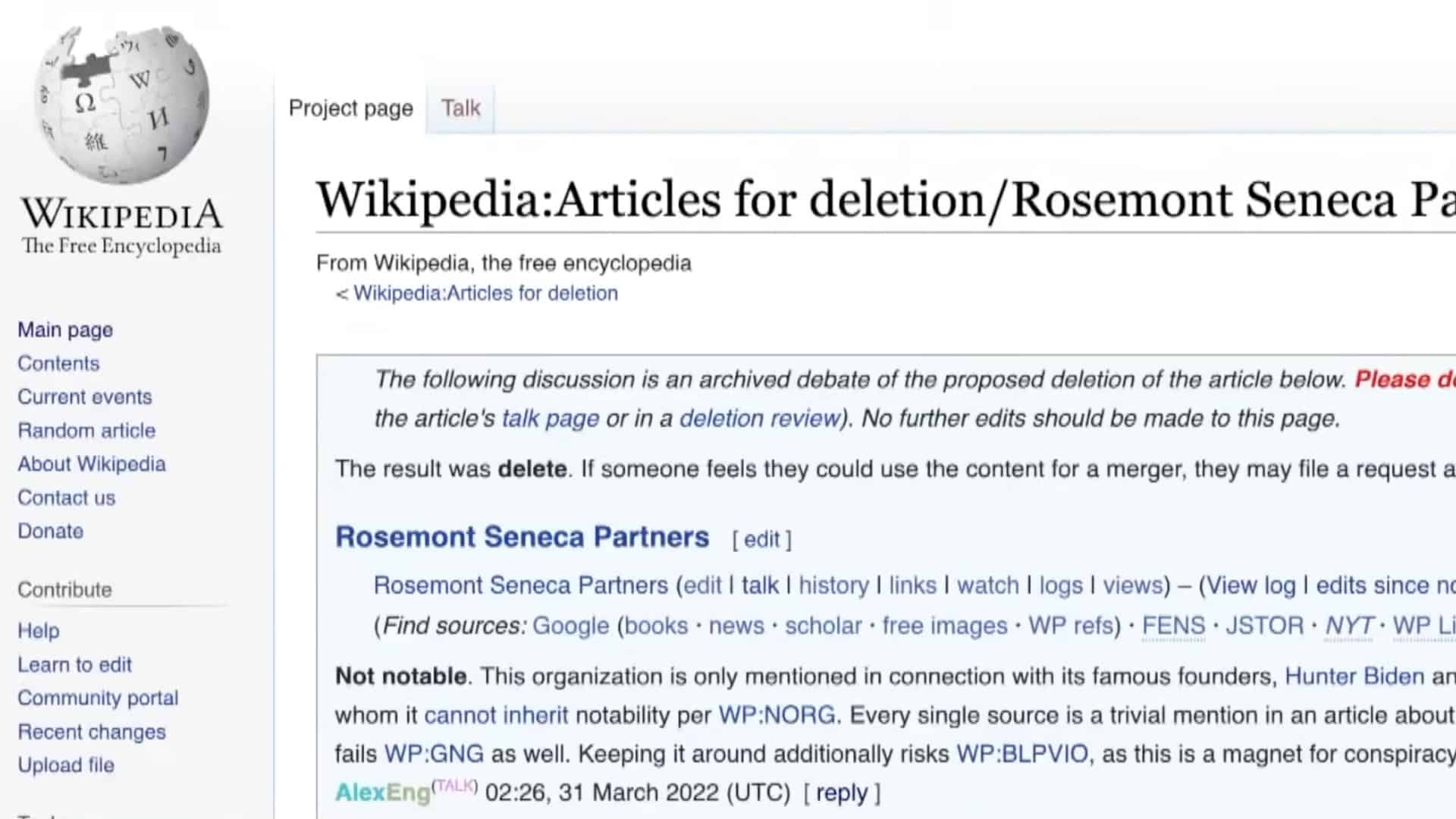Click the Wikipedia globe logo
The width and height of the screenshot is (1456, 819).
coord(121,105)
